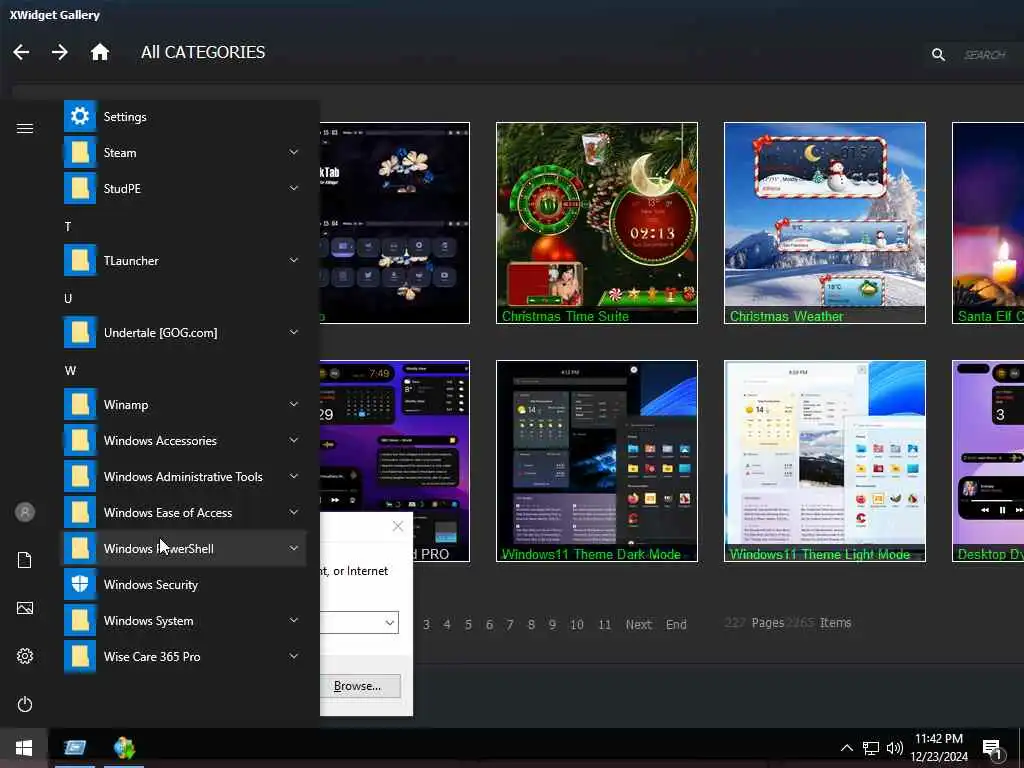The width and height of the screenshot is (1024, 768).
Task: Open the user account icon in Start
Action: pos(25,512)
